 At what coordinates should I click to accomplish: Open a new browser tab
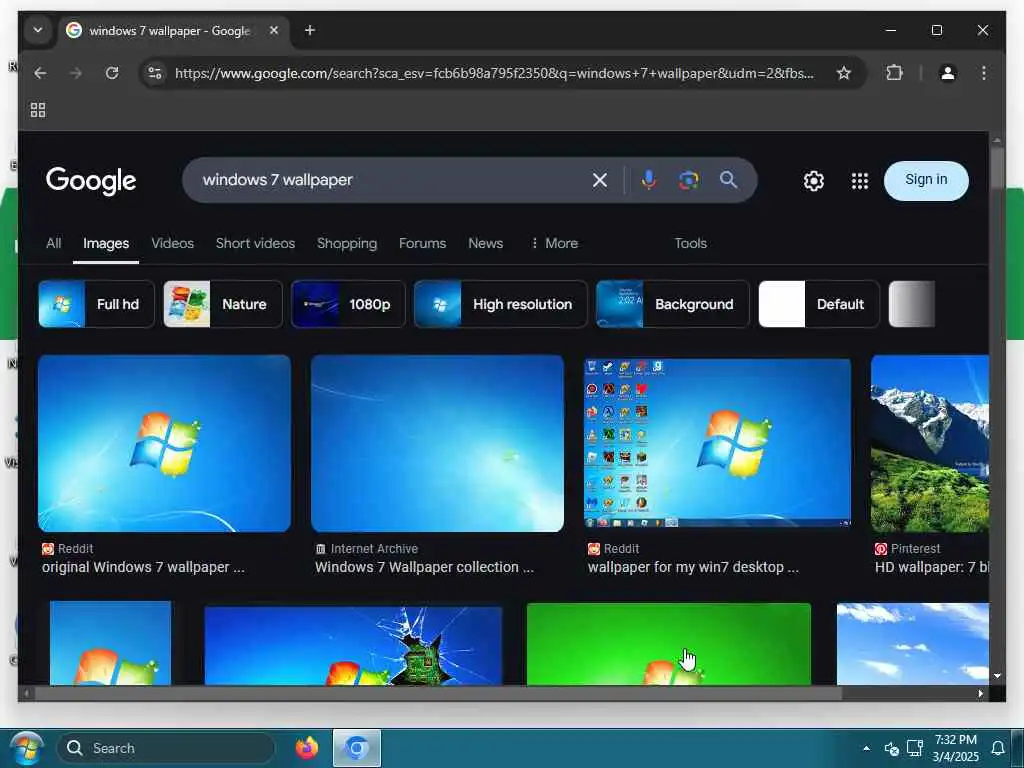pos(310,30)
